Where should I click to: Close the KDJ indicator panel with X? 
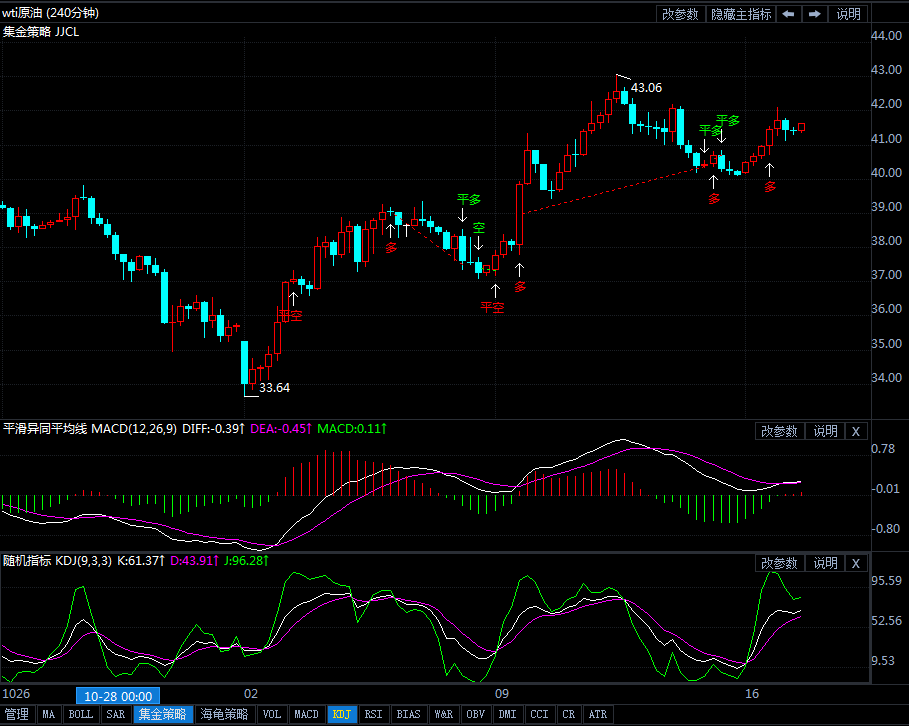pos(855,563)
